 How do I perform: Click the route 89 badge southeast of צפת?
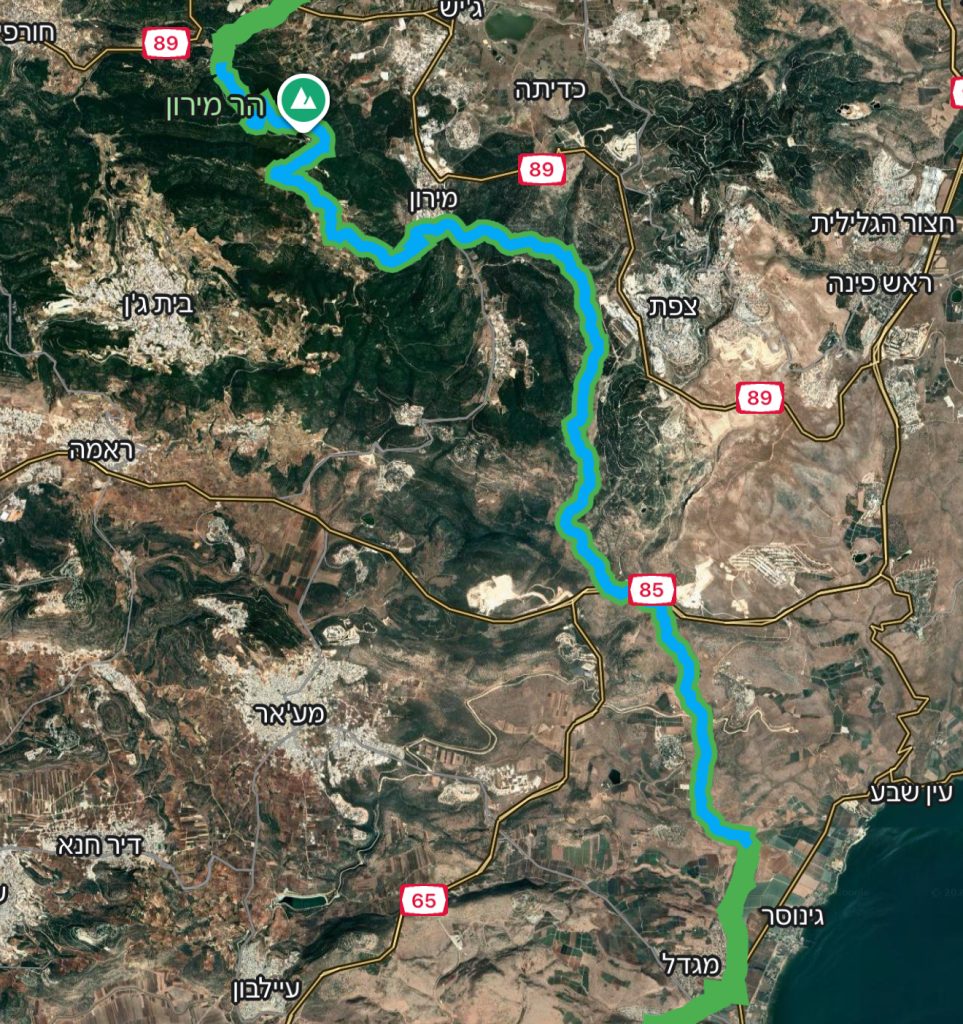point(759,398)
